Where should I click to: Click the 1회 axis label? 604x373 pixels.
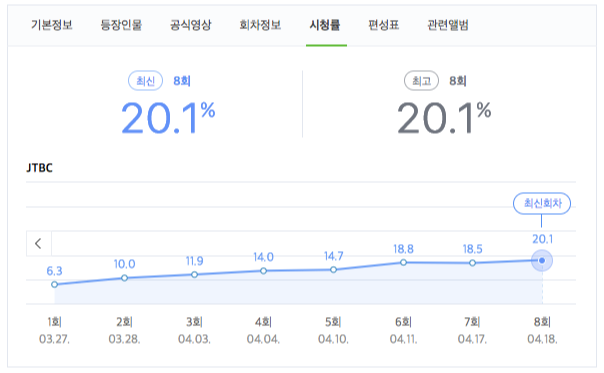point(54,322)
